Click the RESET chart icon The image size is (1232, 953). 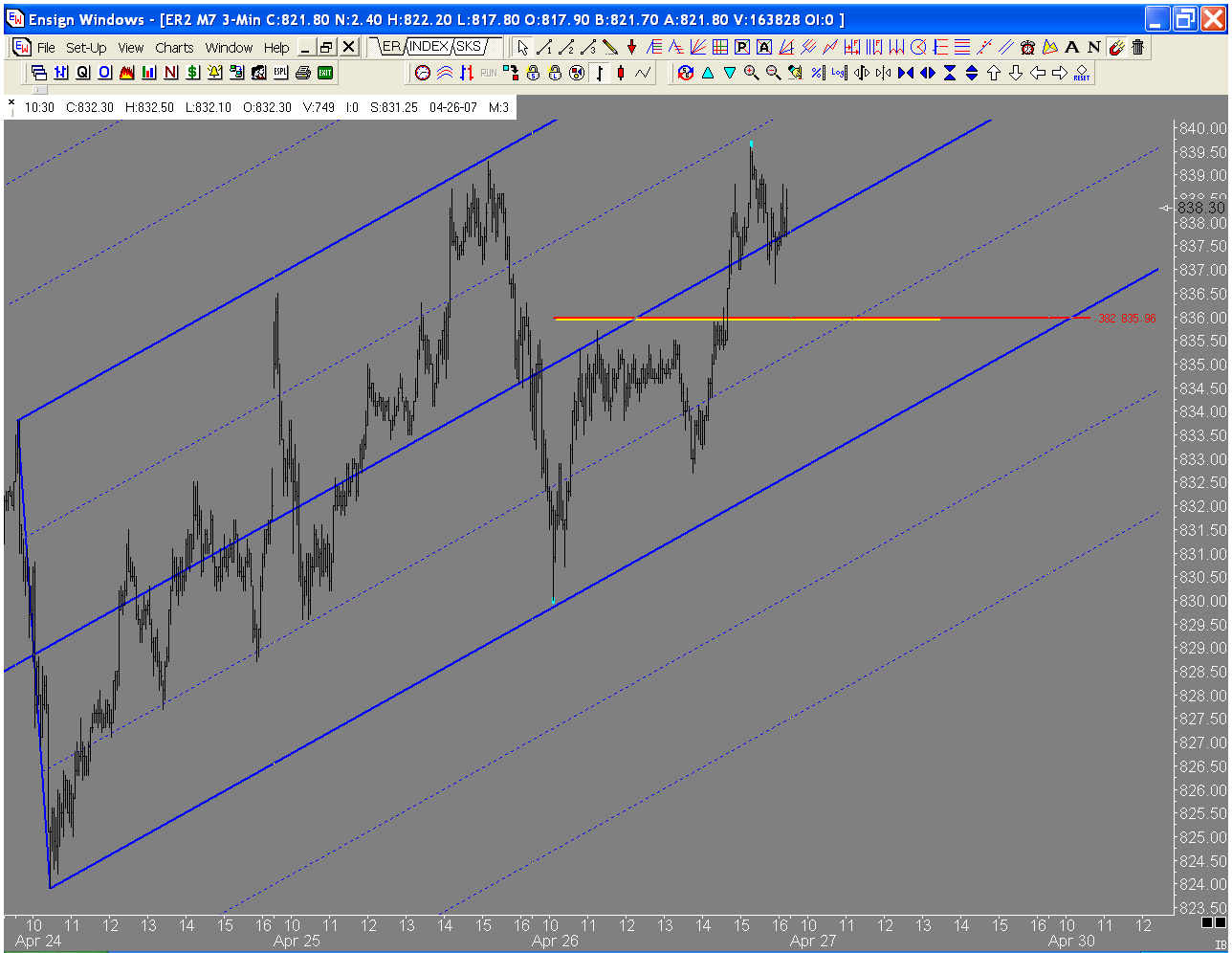click(1082, 73)
